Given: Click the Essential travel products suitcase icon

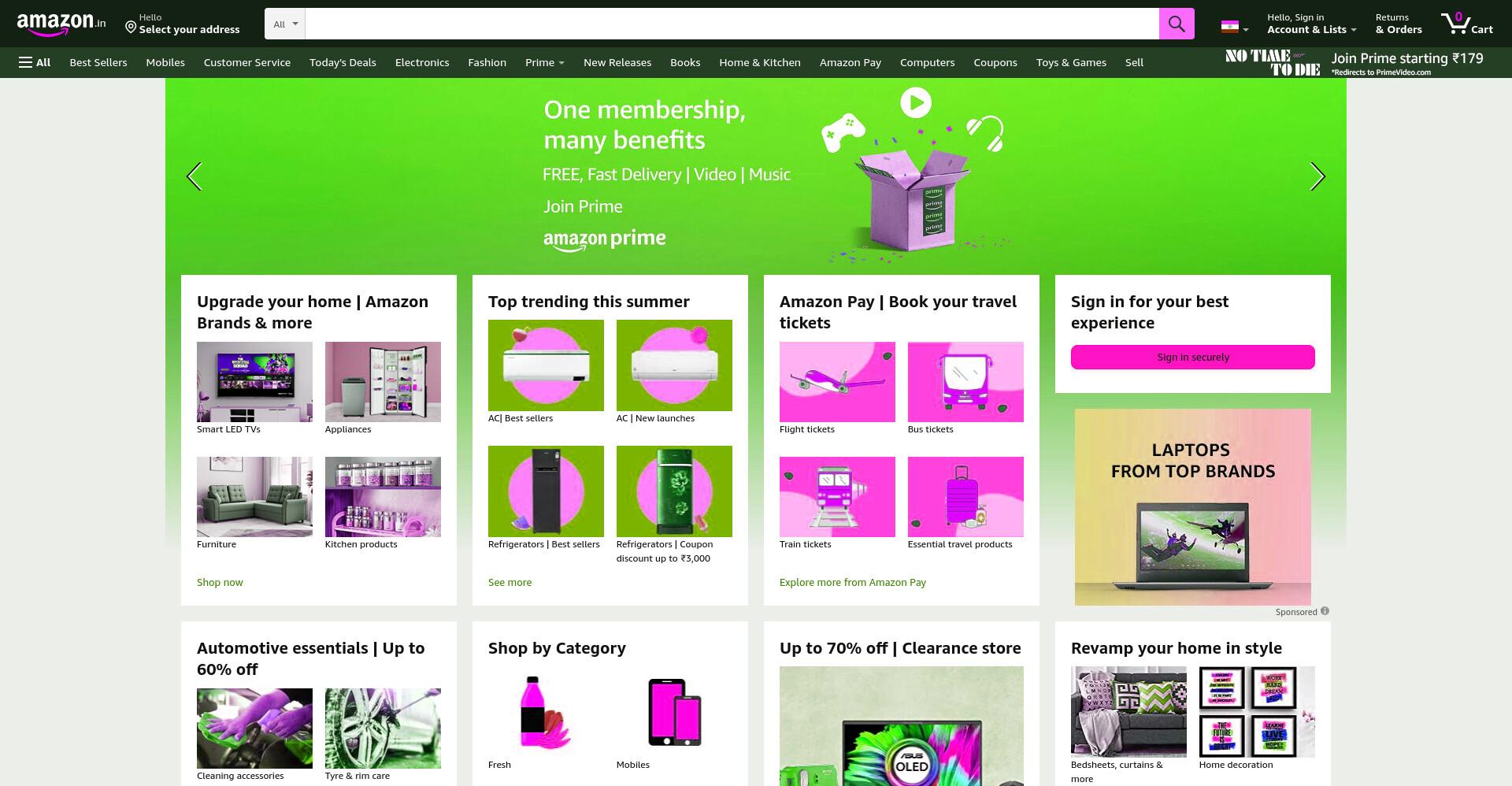Looking at the screenshot, I should (x=965, y=497).
